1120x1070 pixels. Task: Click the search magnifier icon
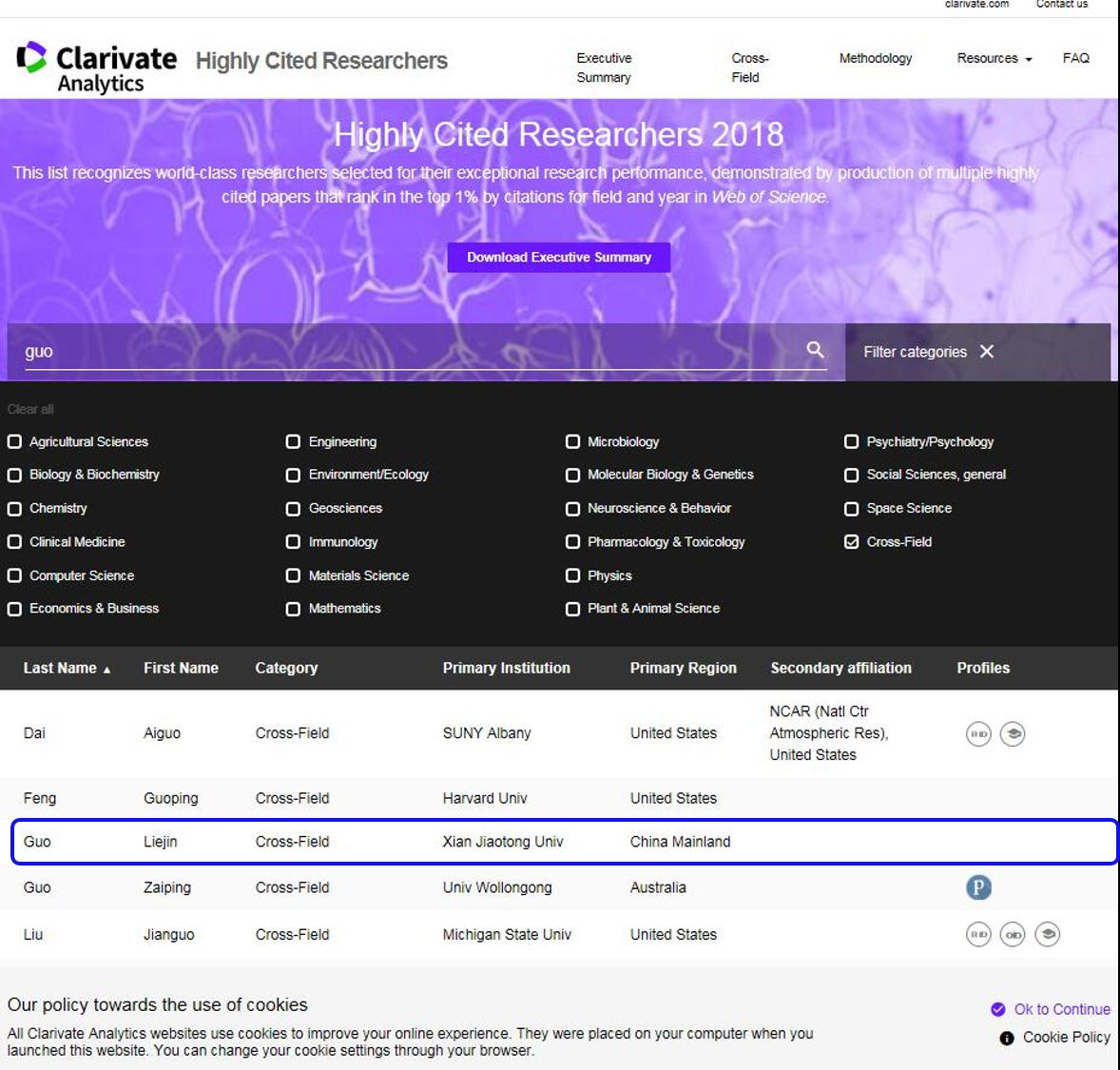(815, 349)
